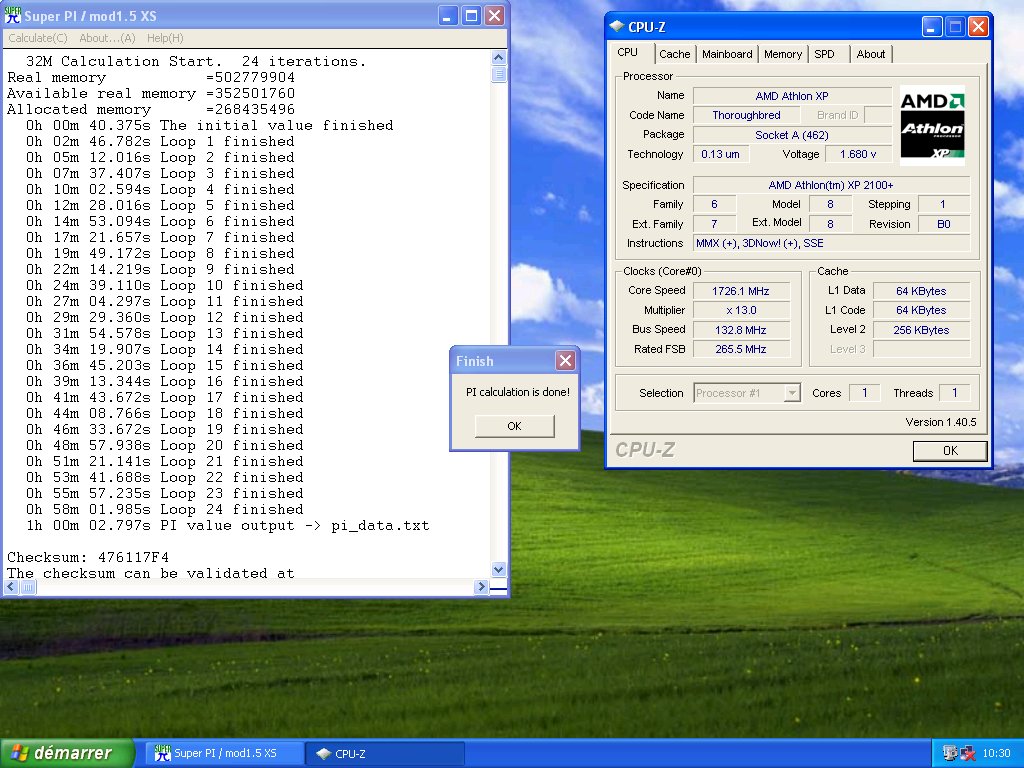Switch to the About tab in CPU-Z
This screenshot has width=1024, height=768.
(871, 54)
